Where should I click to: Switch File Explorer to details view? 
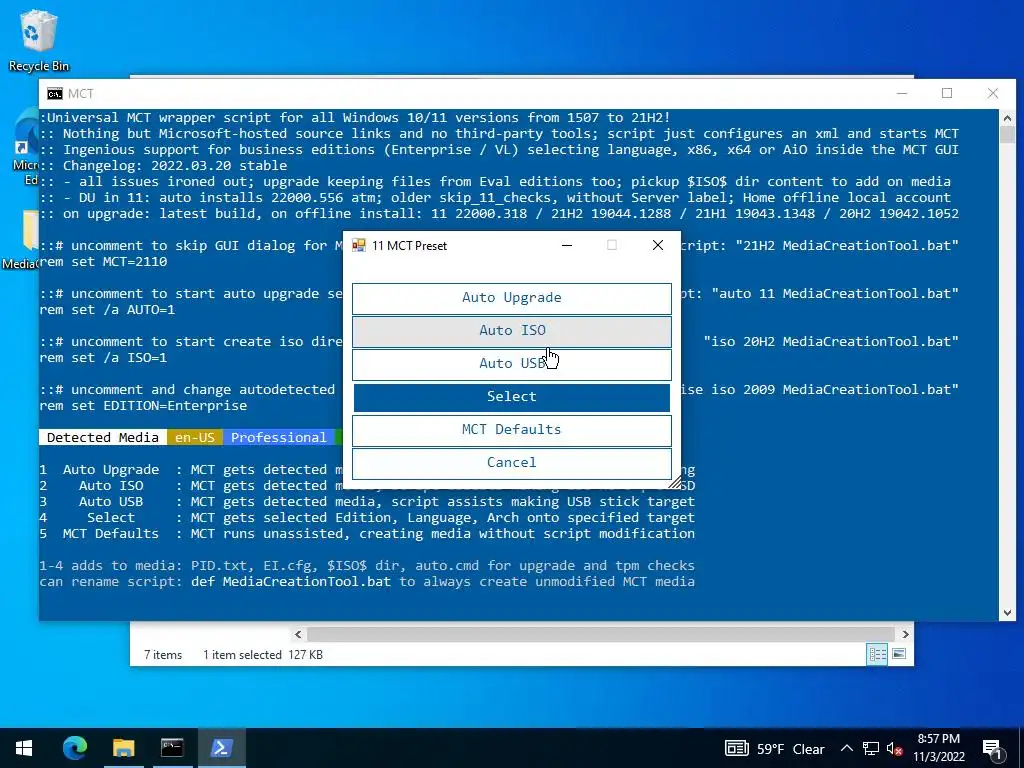coord(877,654)
